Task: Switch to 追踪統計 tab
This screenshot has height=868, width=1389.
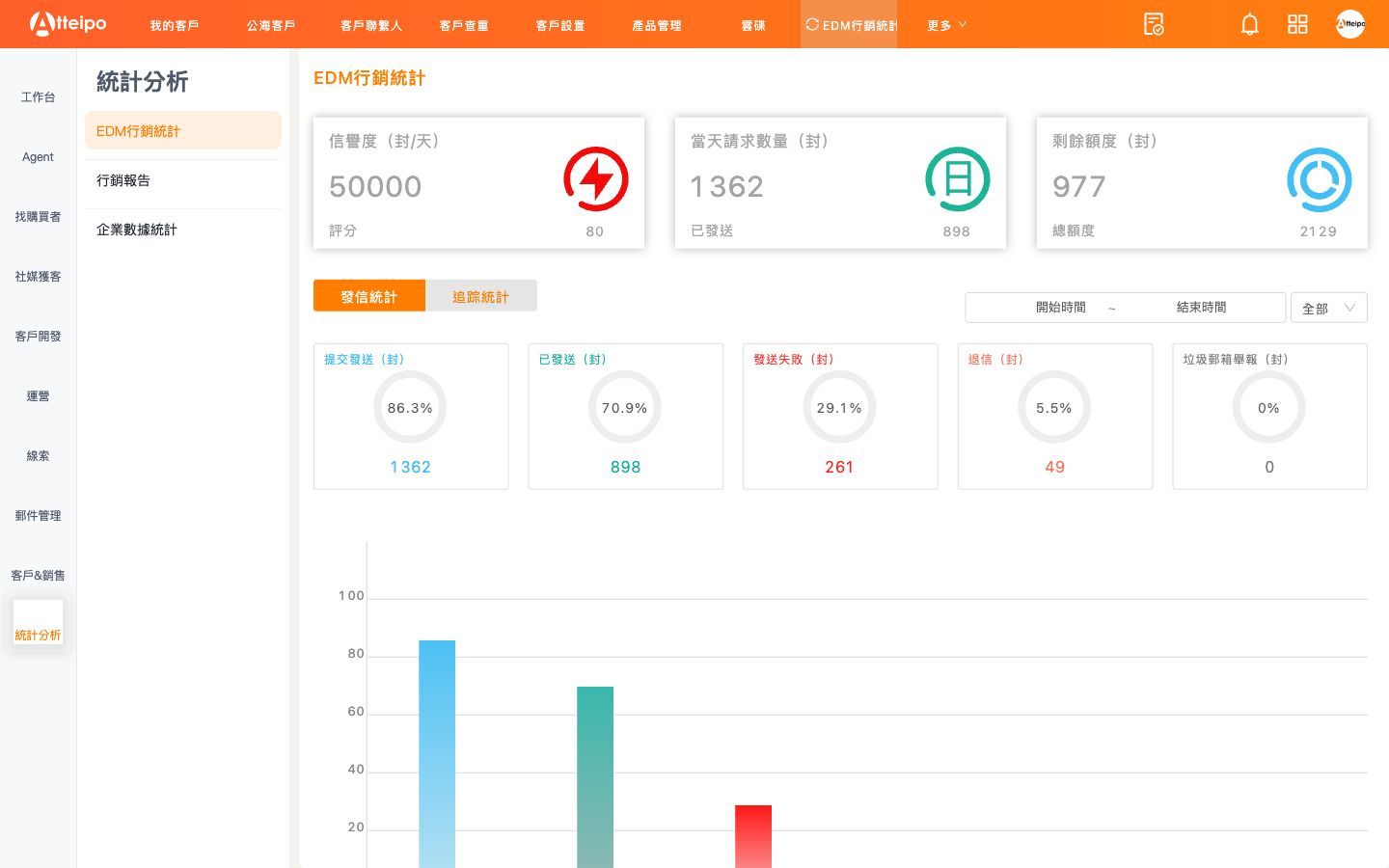Action: coord(480,296)
